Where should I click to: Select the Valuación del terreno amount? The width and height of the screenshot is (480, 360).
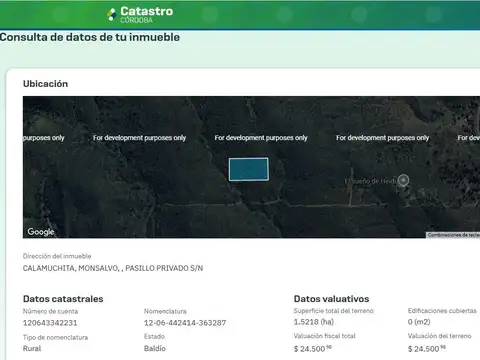[x=427, y=349]
